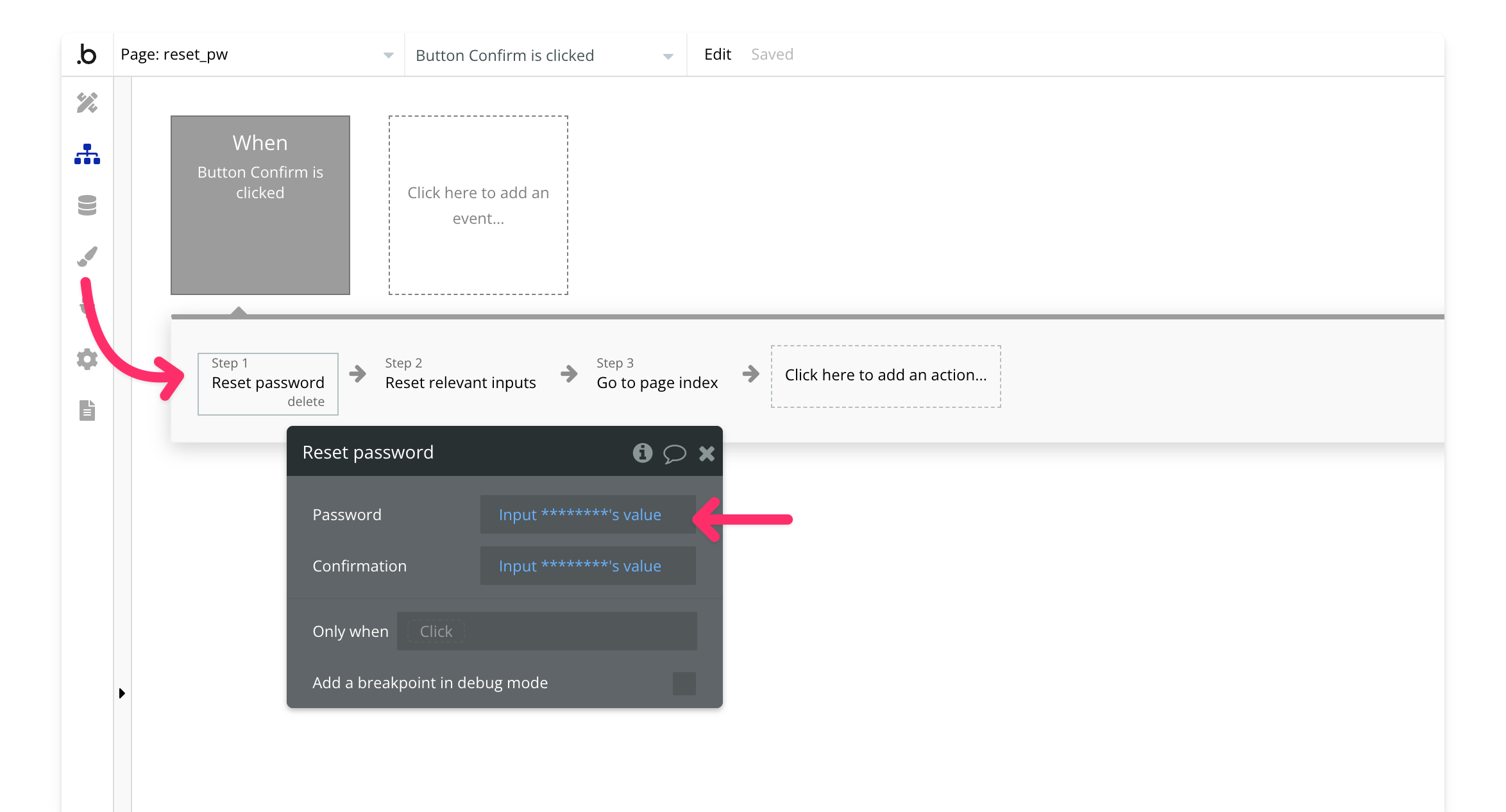Expand the left sidebar arrow
The image size is (1506, 812).
coord(122,693)
